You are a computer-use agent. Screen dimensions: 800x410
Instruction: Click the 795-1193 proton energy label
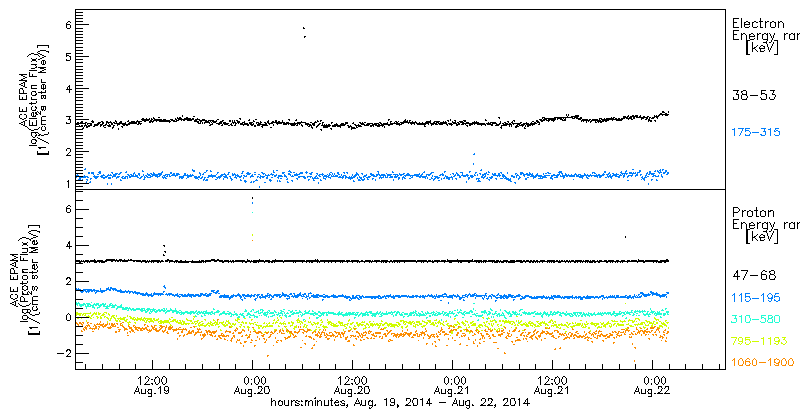[760, 341]
